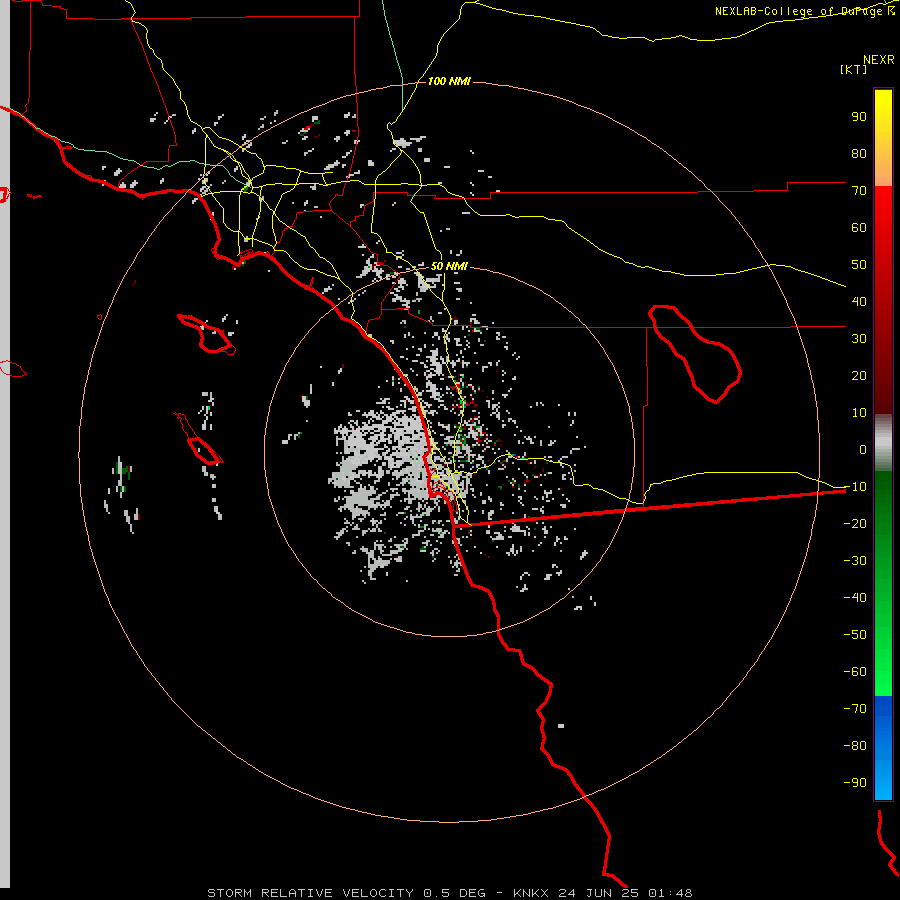Click the [KT] units label
Image resolution: width=900 pixels, height=900 pixels.
click(x=853, y=69)
